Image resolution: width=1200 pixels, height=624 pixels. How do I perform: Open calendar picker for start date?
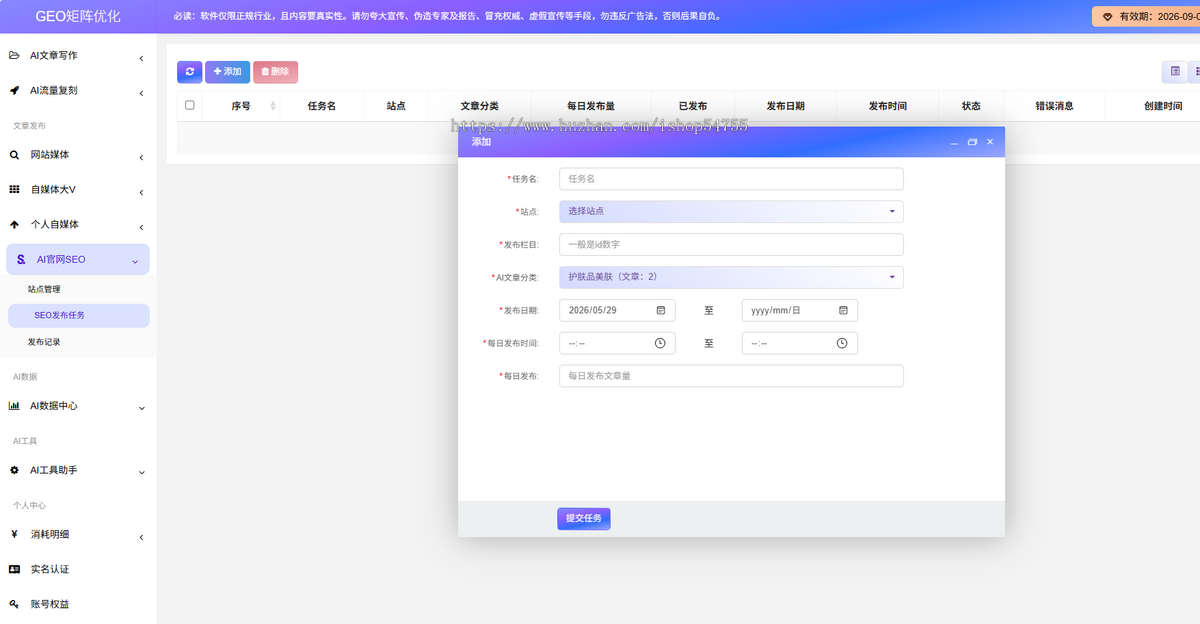tap(661, 310)
